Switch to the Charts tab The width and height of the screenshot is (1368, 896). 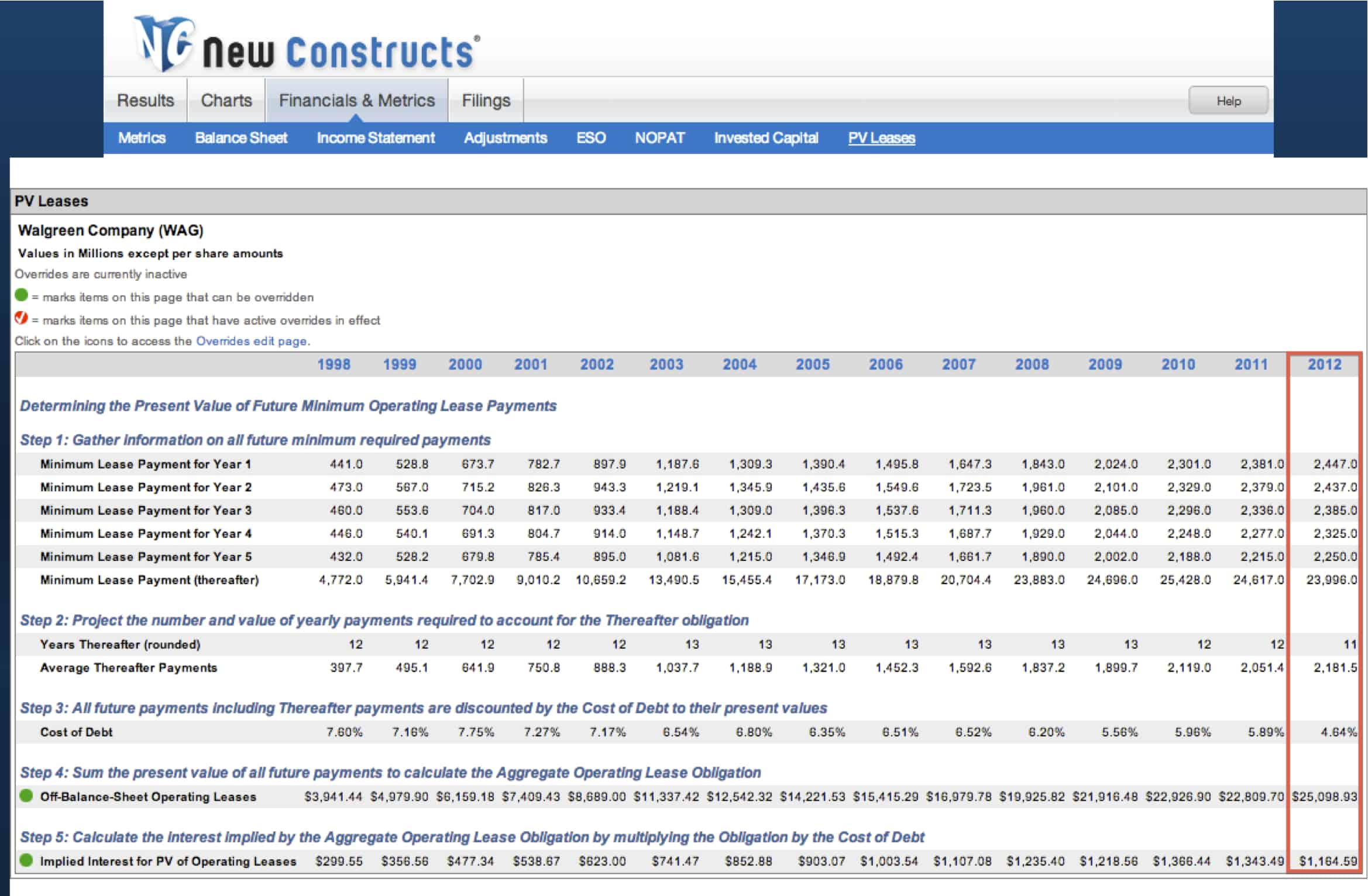[226, 101]
